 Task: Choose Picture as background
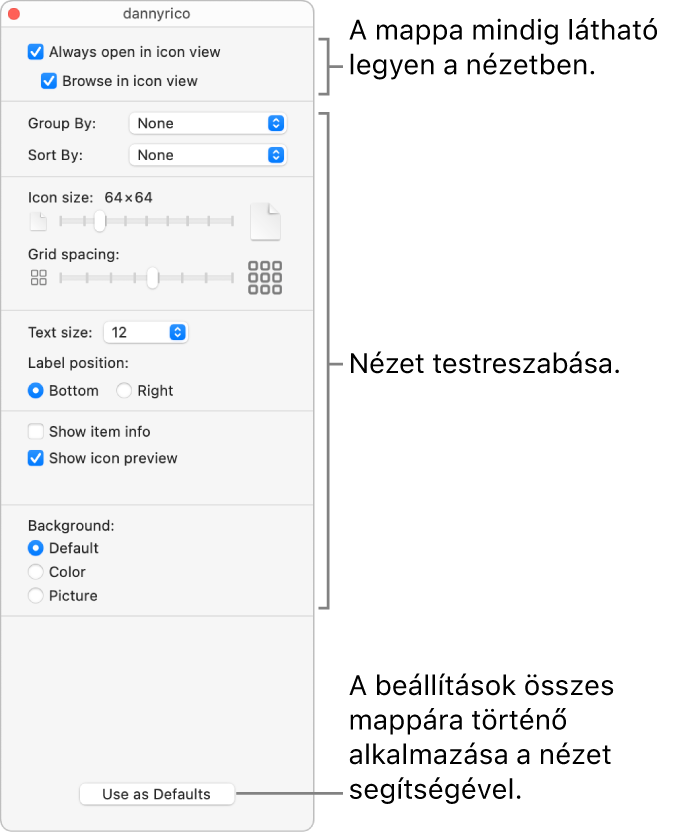point(36,595)
